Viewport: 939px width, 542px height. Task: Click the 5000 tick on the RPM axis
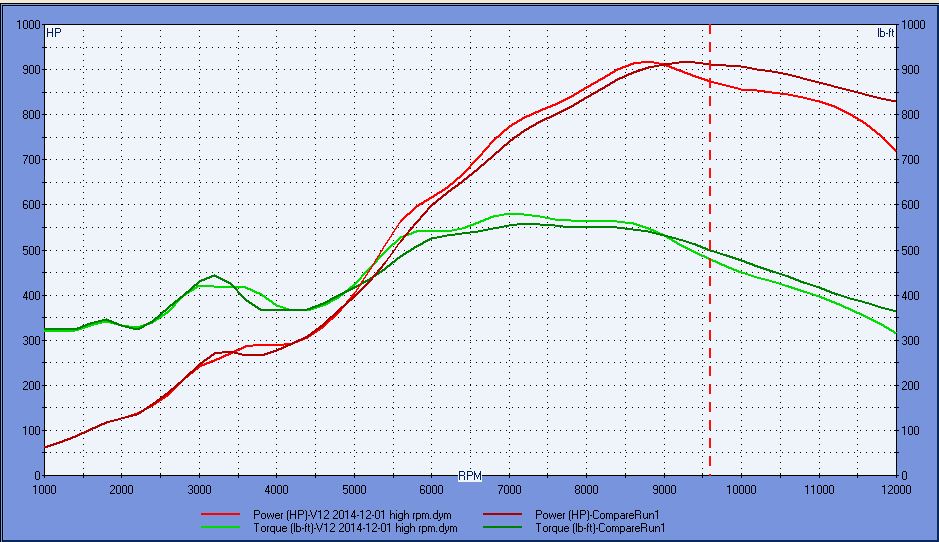[355, 490]
